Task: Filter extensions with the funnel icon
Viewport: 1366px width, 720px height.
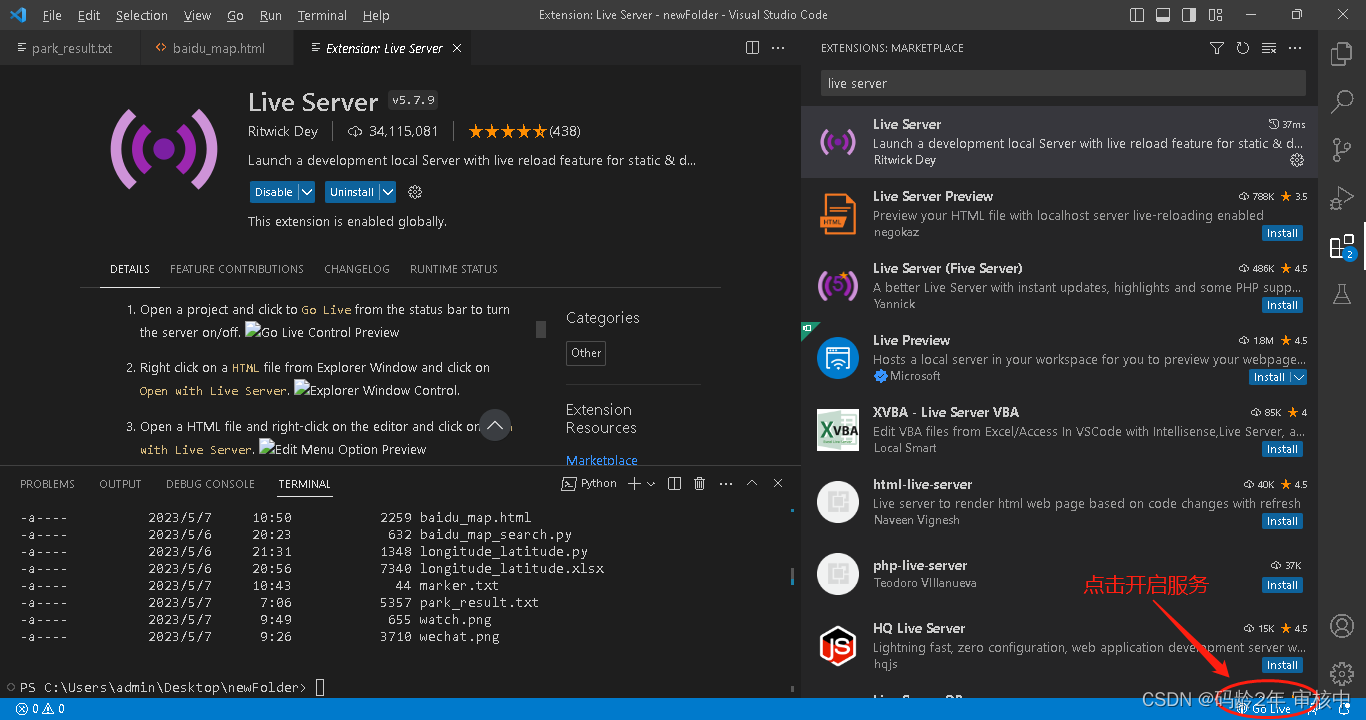Action: tap(1216, 48)
